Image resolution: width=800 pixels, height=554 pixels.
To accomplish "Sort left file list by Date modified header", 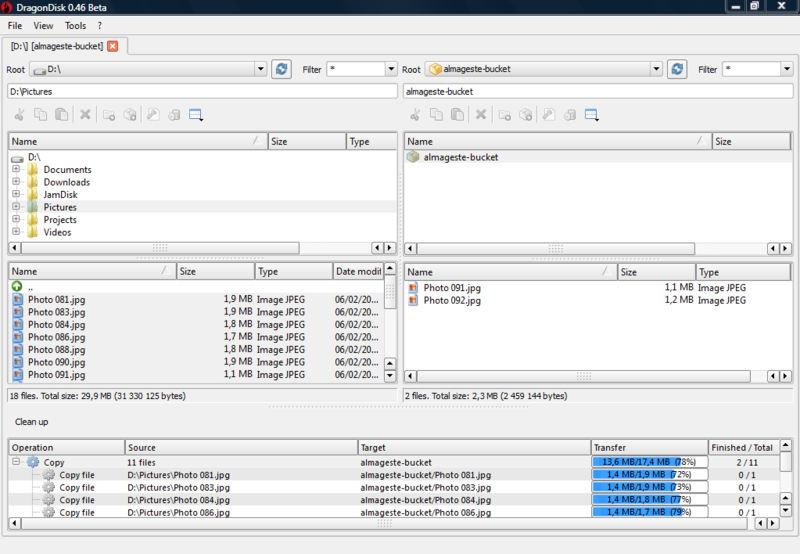I will (x=358, y=271).
